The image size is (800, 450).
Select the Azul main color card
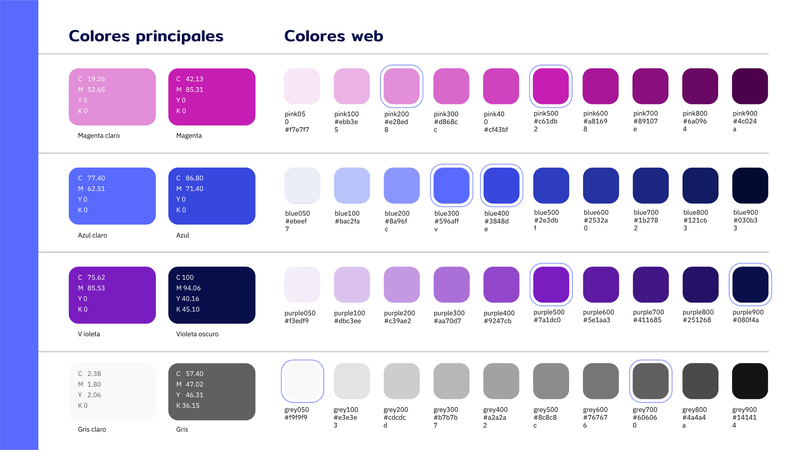click(x=212, y=196)
